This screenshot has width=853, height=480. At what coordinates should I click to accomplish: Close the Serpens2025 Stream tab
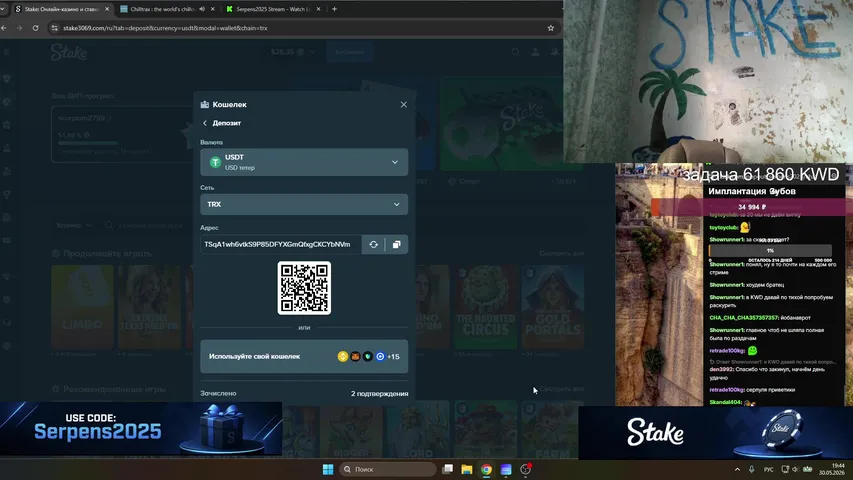click(x=318, y=9)
